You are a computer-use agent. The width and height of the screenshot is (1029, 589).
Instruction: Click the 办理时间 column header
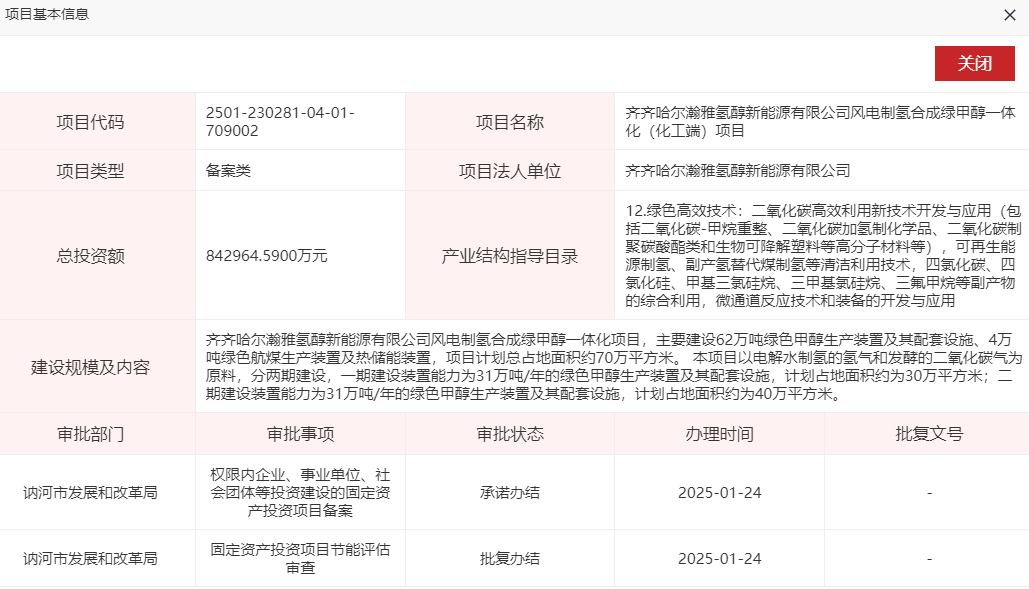(x=719, y=434)
